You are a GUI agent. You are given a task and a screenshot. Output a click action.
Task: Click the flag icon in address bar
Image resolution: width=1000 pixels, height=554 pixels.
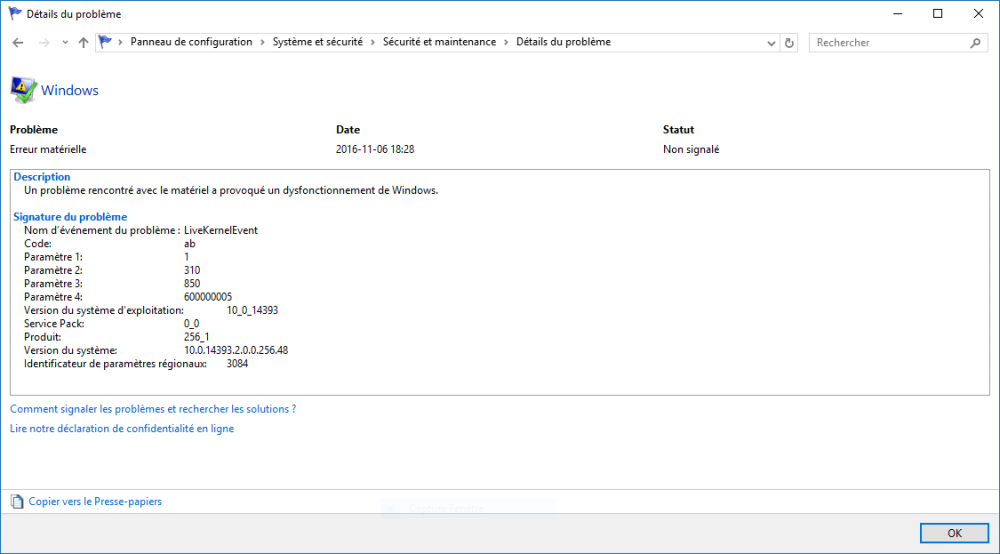(x=105, y=42)
